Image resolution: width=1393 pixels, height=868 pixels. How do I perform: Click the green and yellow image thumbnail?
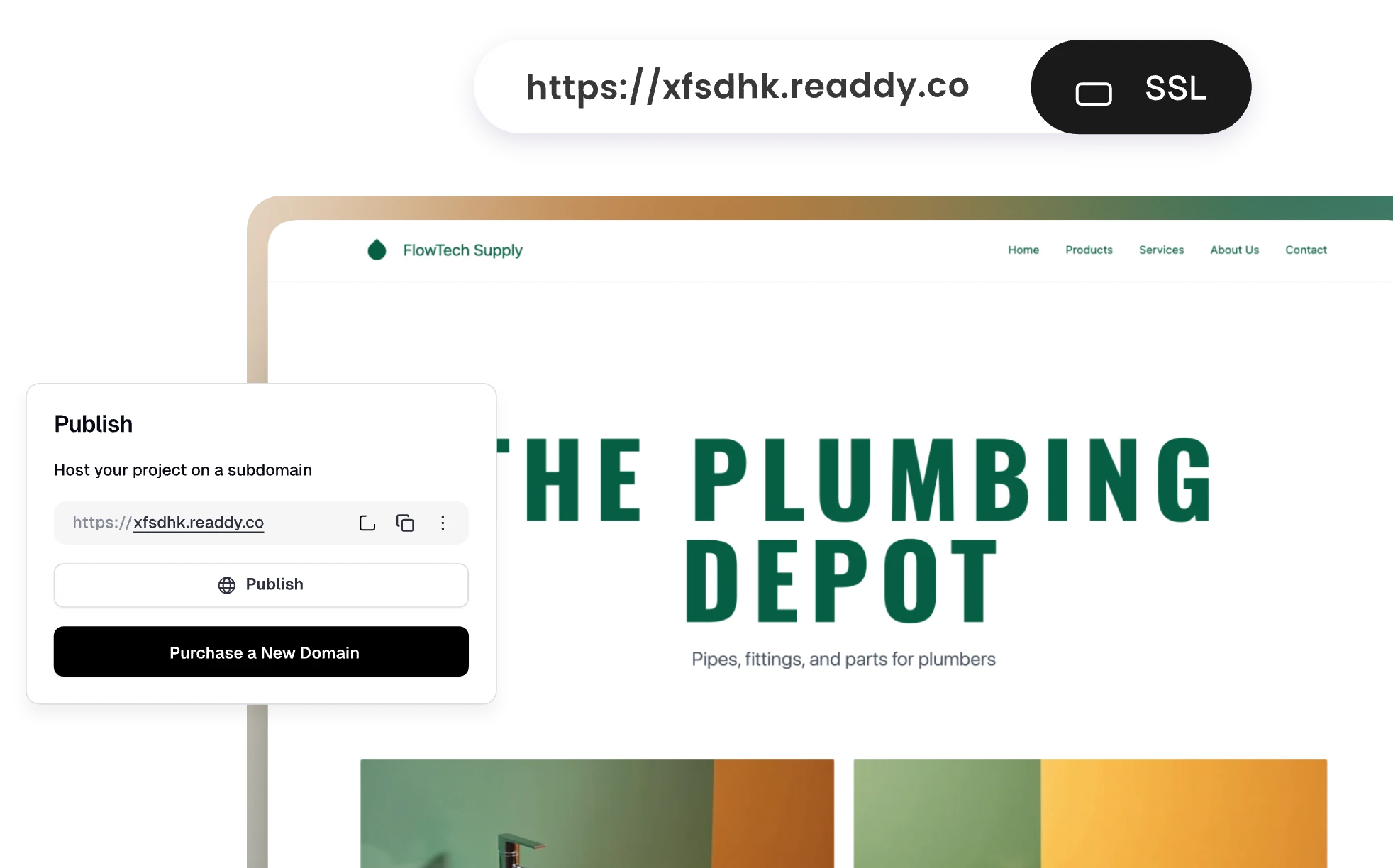[x=1090, y=813]
